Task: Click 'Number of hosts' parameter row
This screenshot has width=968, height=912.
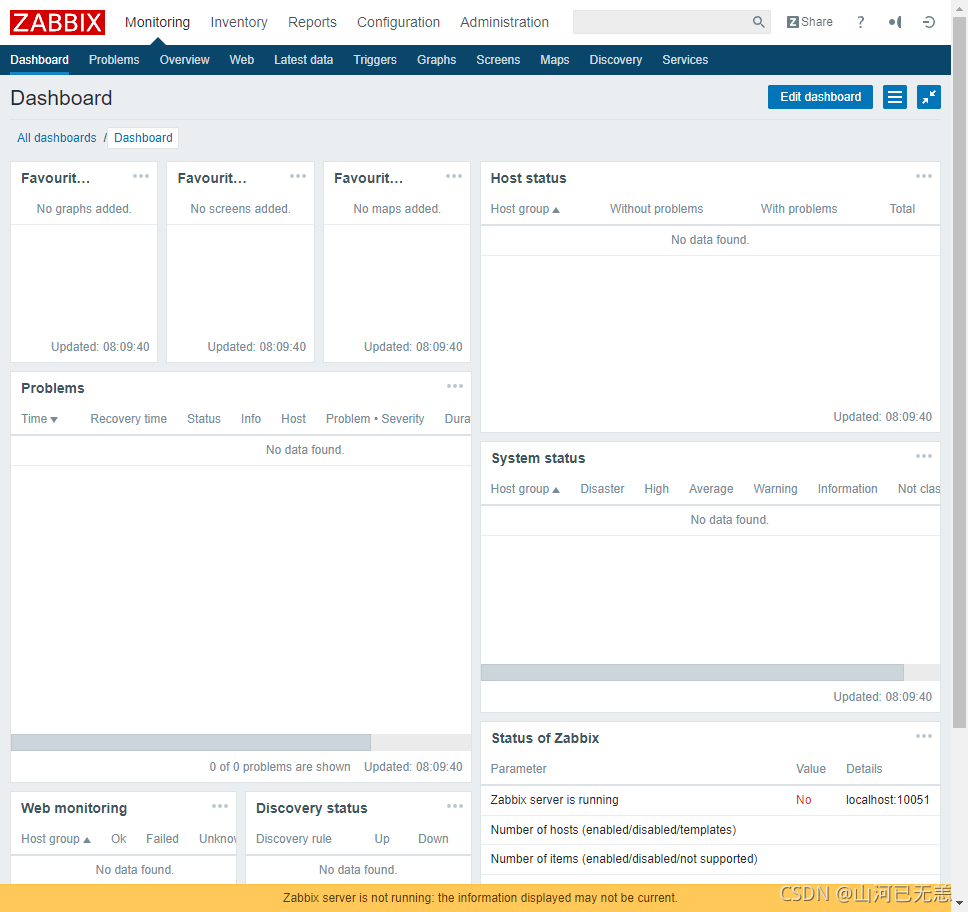Action: point(710,829)
